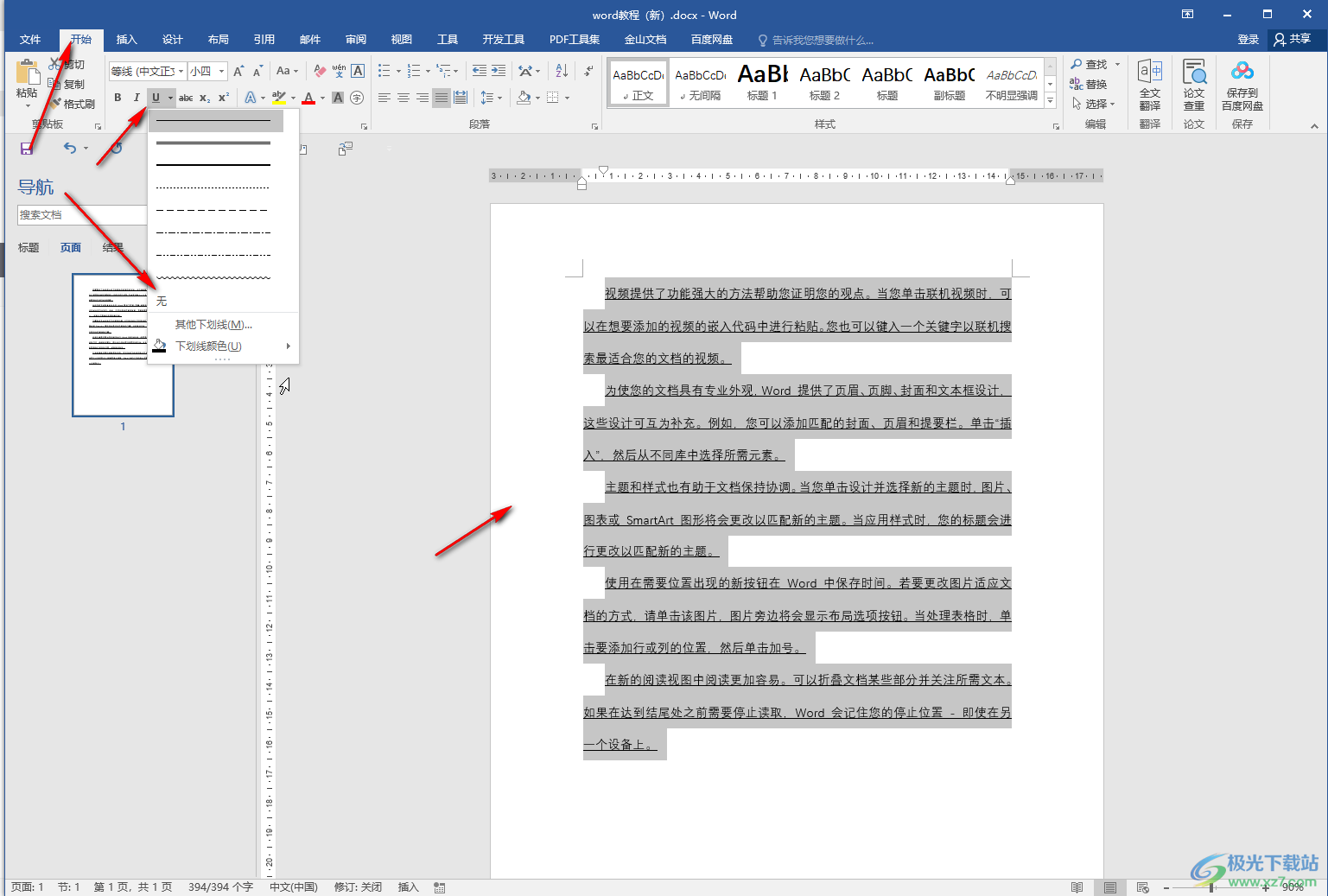Click the Undo arrow icon

(x=70, y=149)
